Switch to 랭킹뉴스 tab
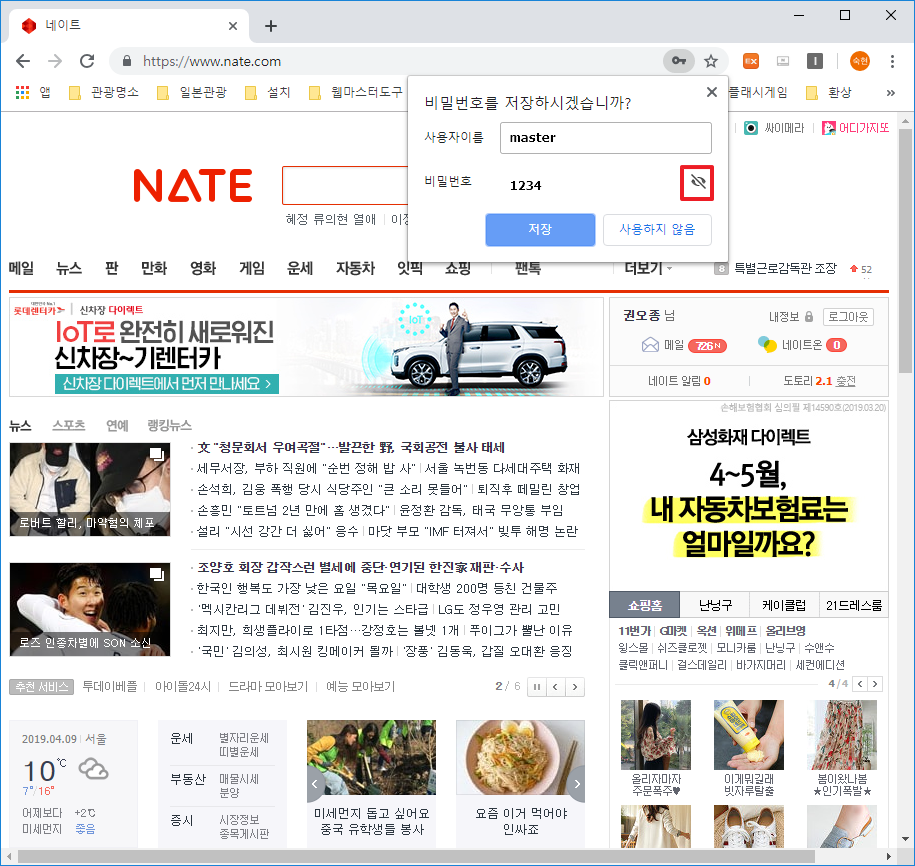Screen dimensions: 915x866 pos(169,425)
